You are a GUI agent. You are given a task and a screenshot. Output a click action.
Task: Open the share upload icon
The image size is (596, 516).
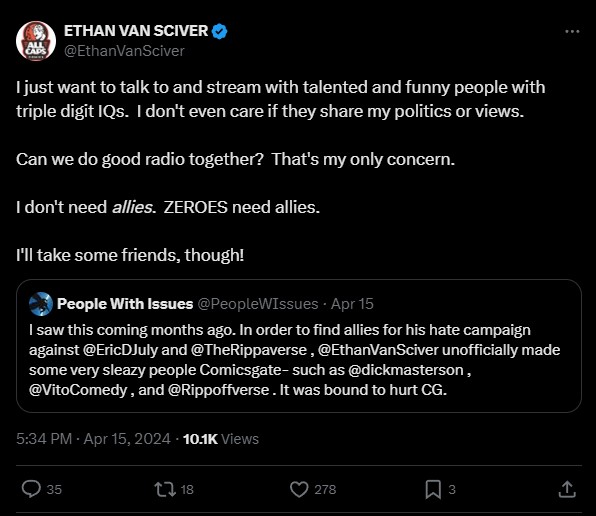point(567,489)
